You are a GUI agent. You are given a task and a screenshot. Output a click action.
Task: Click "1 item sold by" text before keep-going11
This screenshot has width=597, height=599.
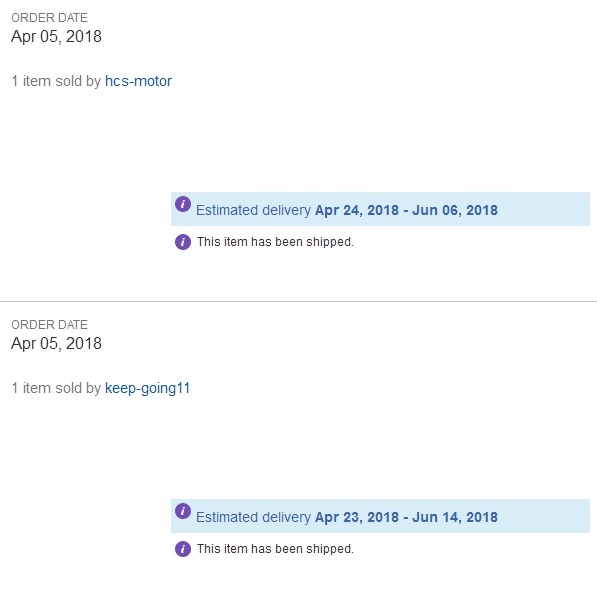[56, 388]
